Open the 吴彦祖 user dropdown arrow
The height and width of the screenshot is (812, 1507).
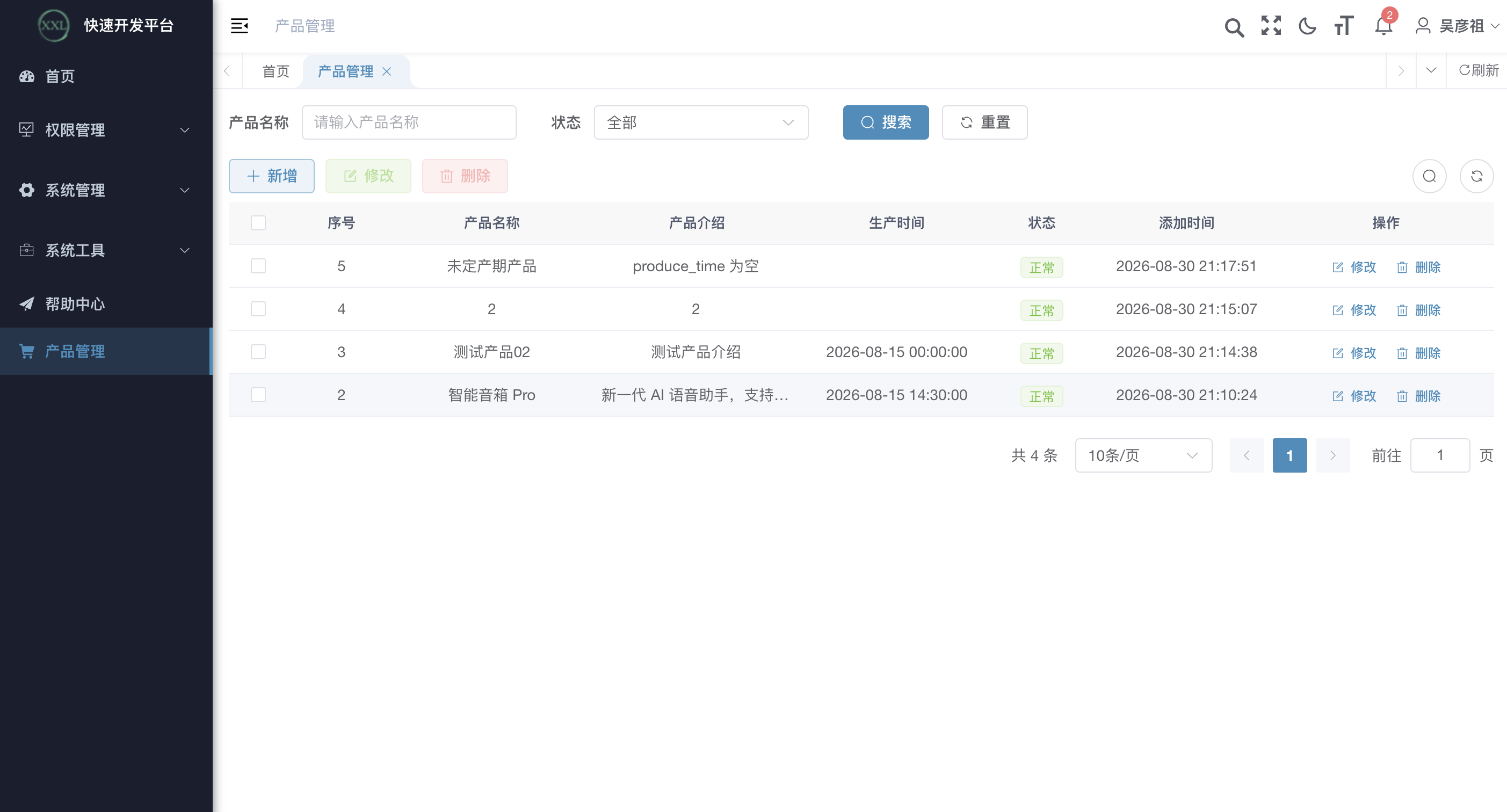tap(1495, 26)
